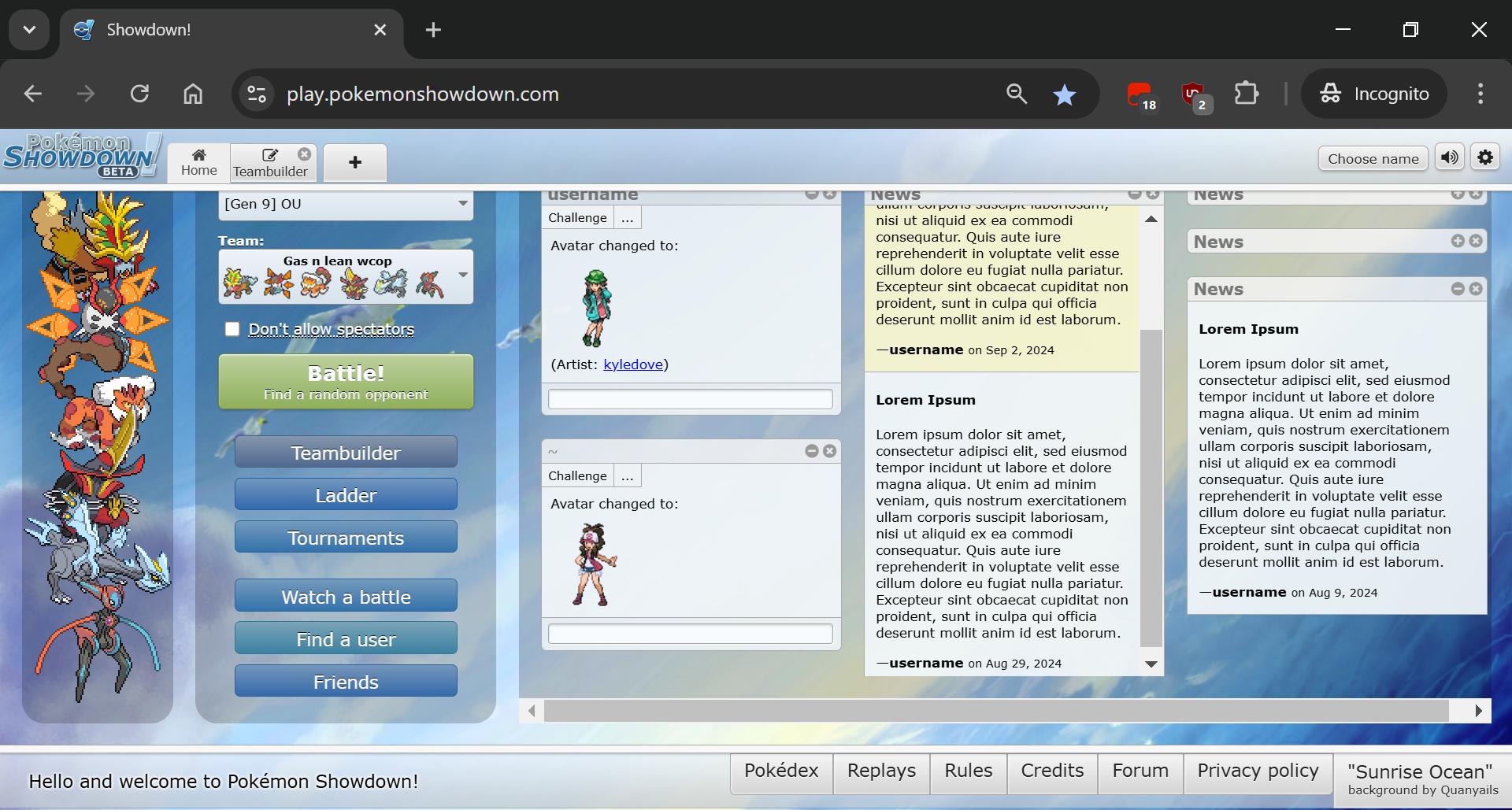1512x810 pixels.
Task: Open the Pokédex link
Action: (x=781, y=771)
